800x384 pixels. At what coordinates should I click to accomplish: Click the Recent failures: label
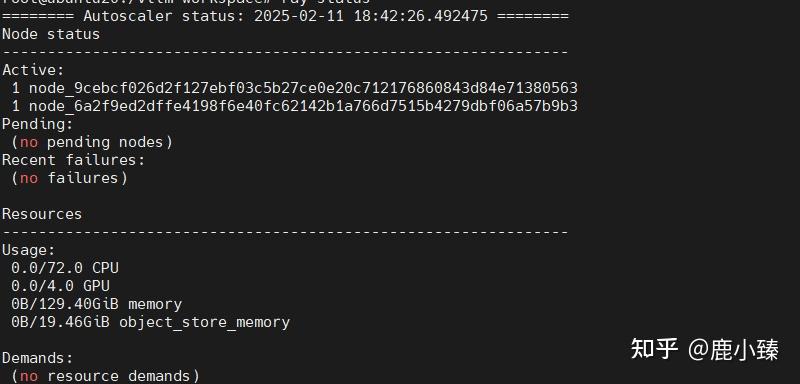[73, 160]
